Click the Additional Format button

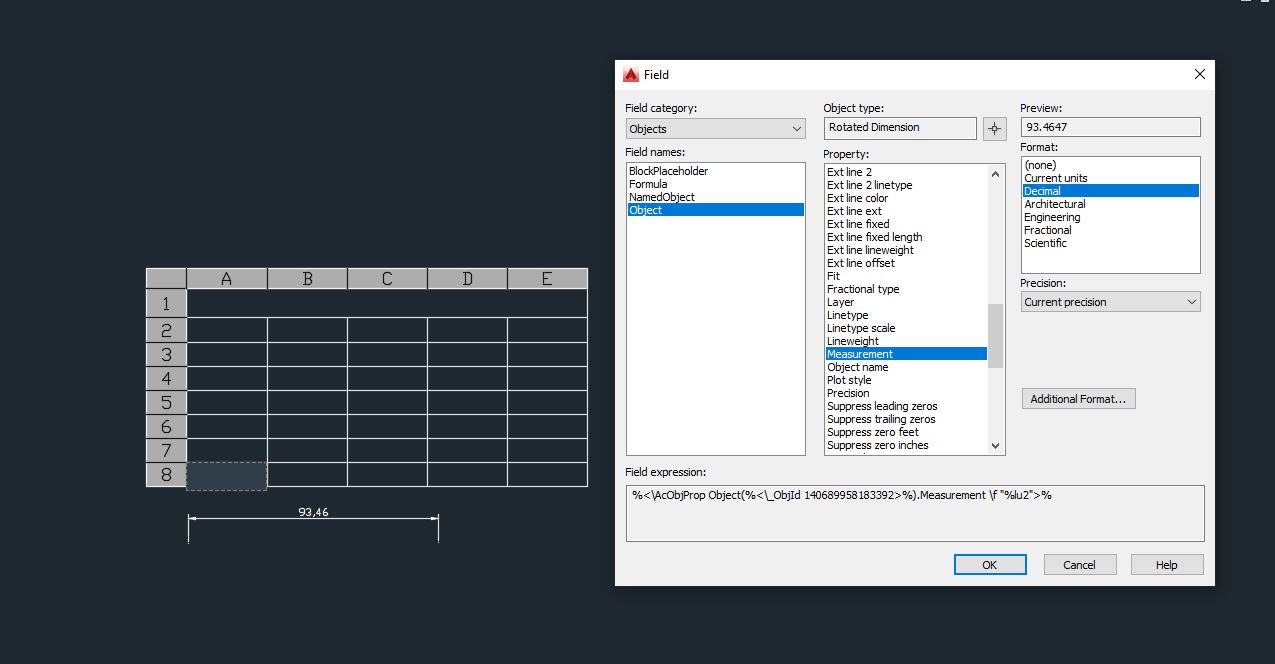coord(1078,398)
